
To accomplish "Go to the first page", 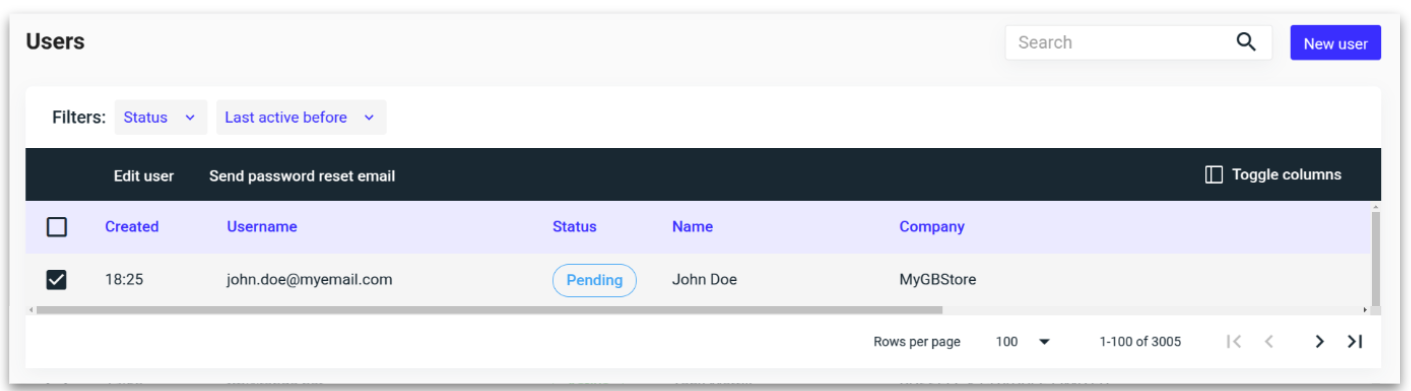I will 1234,342.
